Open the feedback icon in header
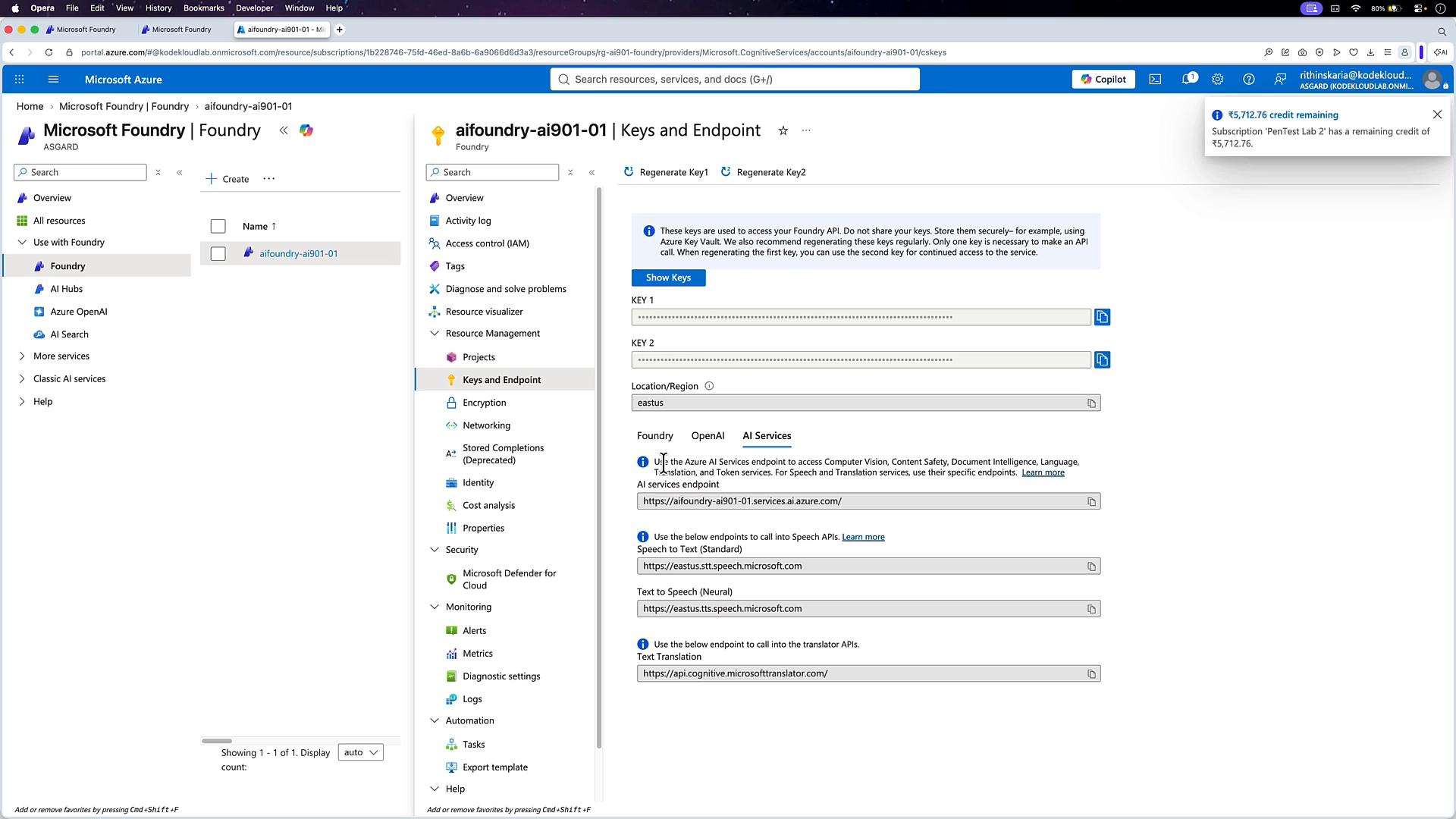The height and width of the screenshot is (819, 1456). coord(1280,79)
